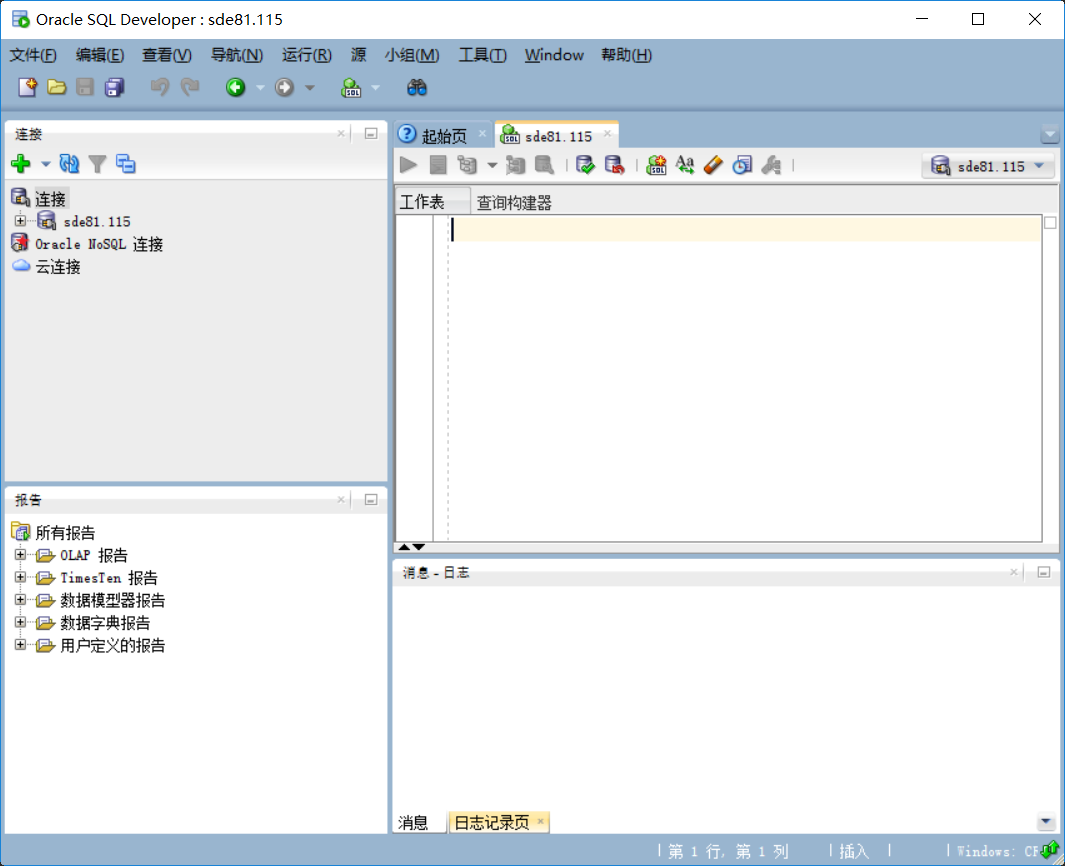Image resolution: width=1065 pixels, height=866 pixels.
Task: Switch to the 查询构建器 tab
Action: [x=514, y=202]
